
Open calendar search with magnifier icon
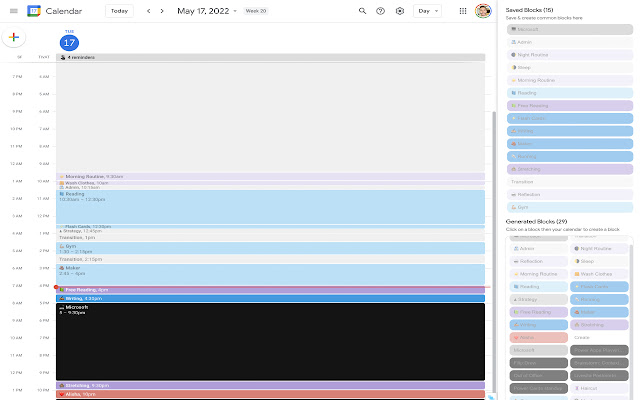[362, 11]
